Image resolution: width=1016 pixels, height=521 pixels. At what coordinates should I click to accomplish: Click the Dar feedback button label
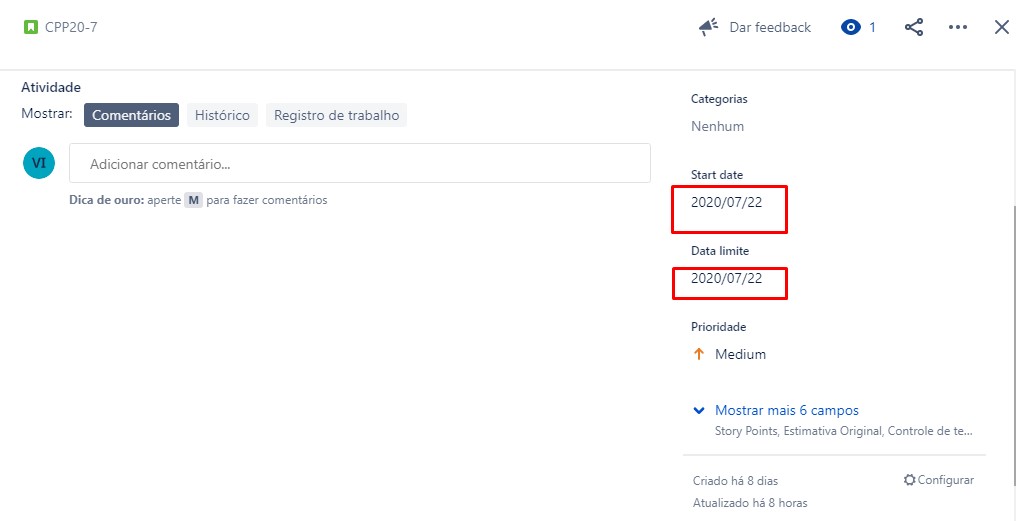click(770, 27)
